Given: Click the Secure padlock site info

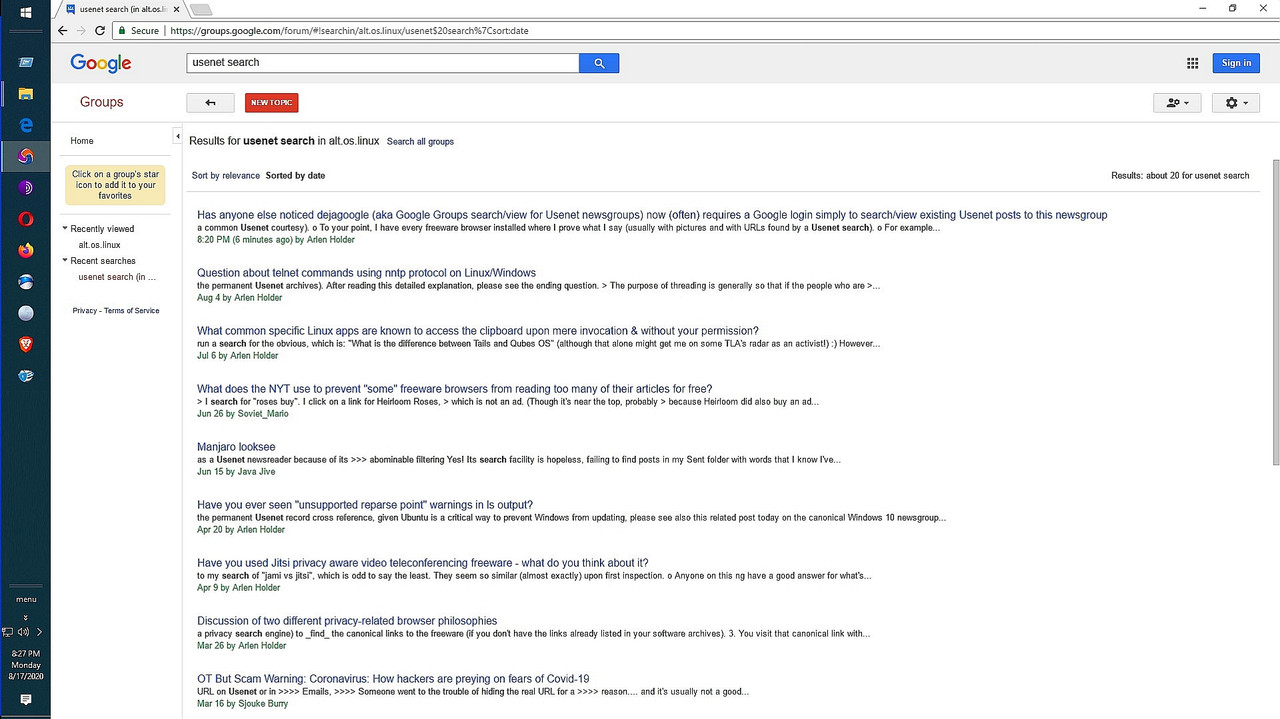Looking at the screenshot, I should [139, 31].
